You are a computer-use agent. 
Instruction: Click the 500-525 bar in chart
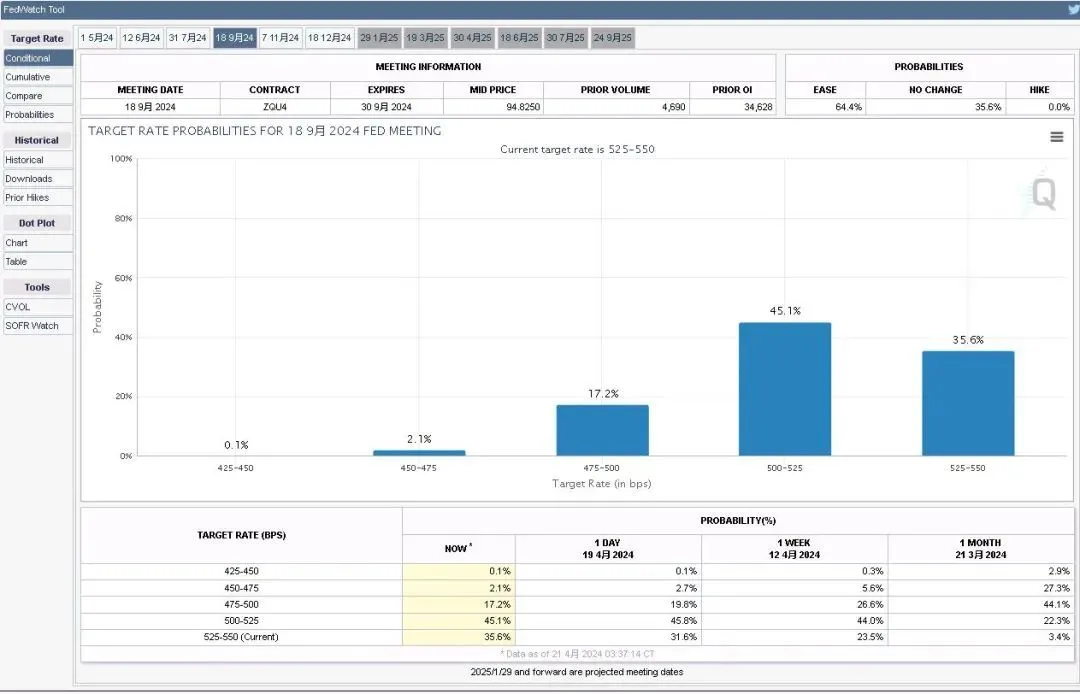[x=785, y=389]
